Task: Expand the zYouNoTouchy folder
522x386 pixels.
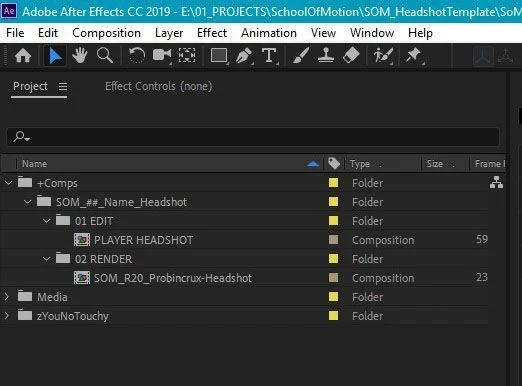Action: 7,316
